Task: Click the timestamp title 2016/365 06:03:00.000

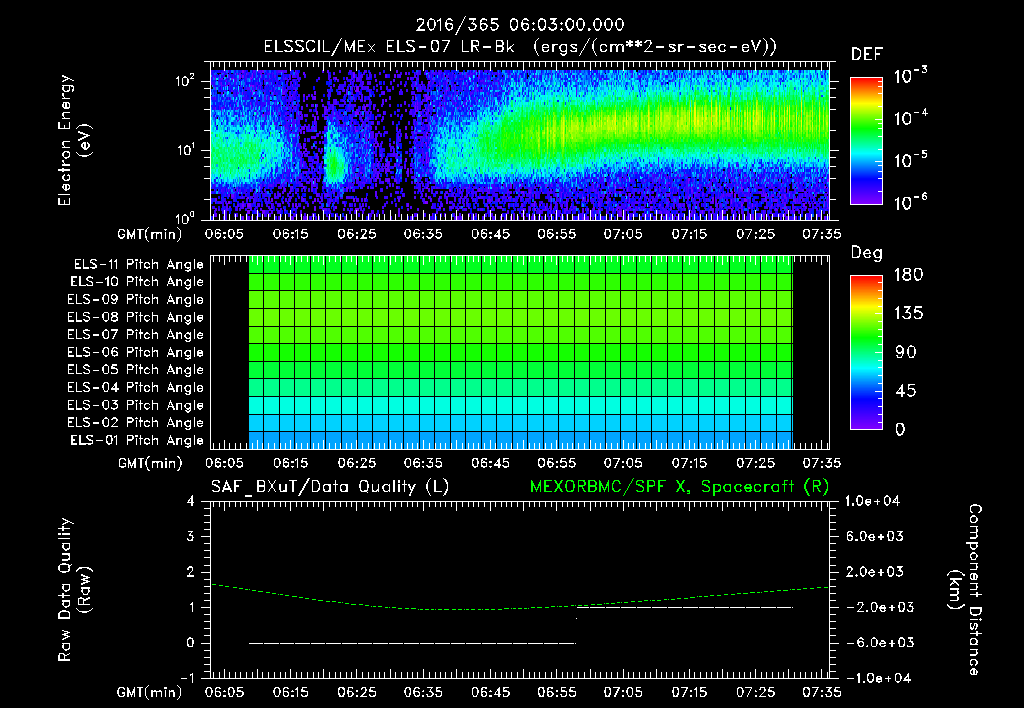Action: tap(520, 25)
